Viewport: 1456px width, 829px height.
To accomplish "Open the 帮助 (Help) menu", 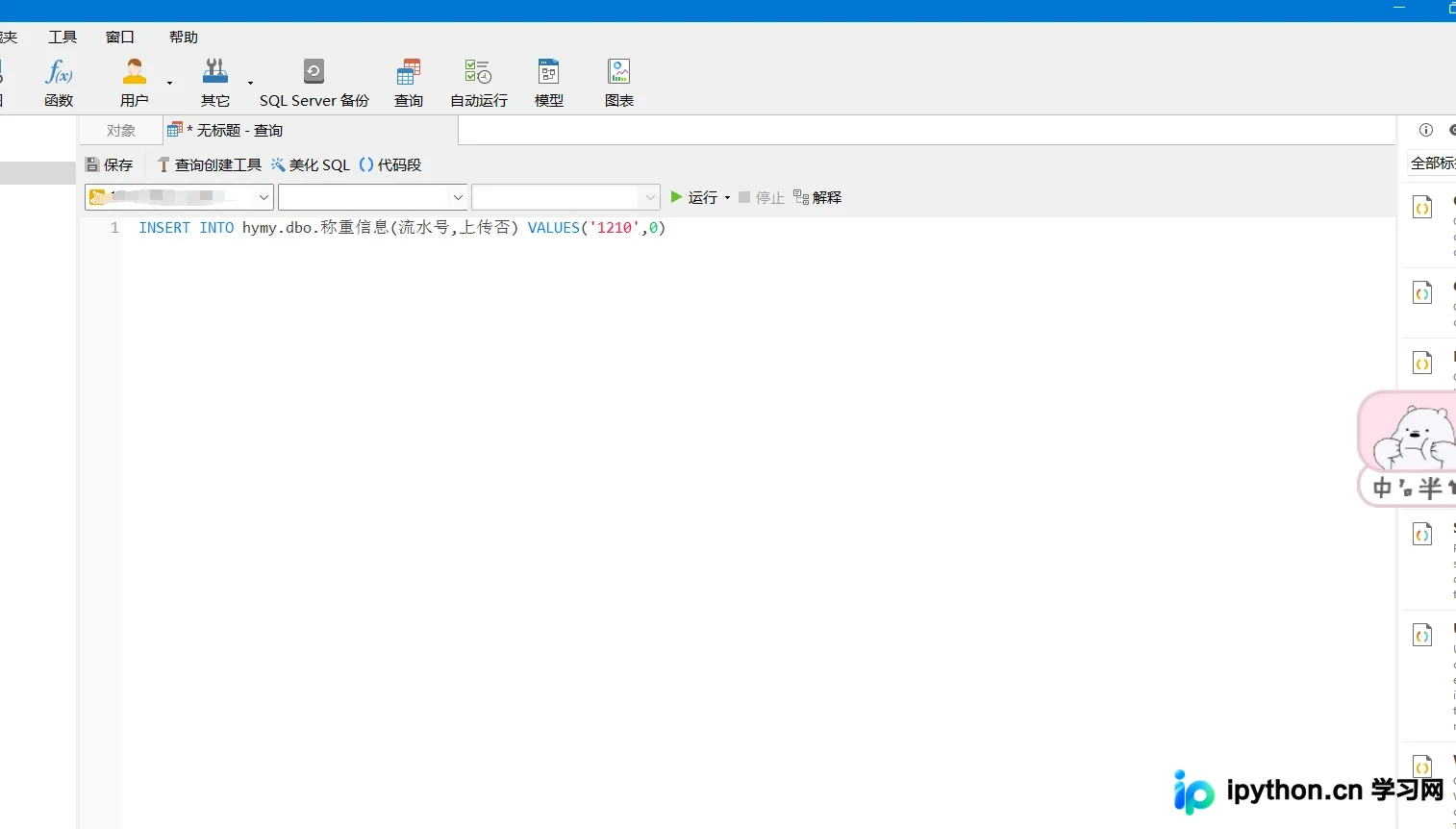I will pos(184,38).
